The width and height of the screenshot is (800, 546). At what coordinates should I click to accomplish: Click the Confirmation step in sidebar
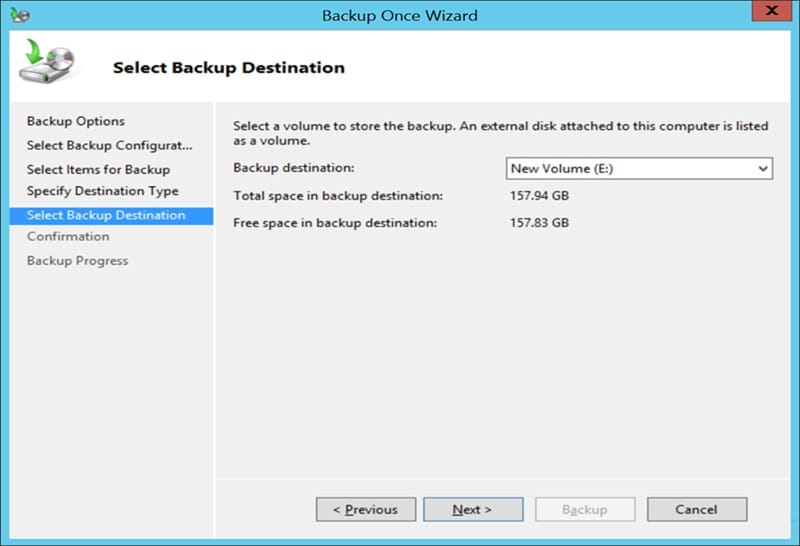(68, 237)
